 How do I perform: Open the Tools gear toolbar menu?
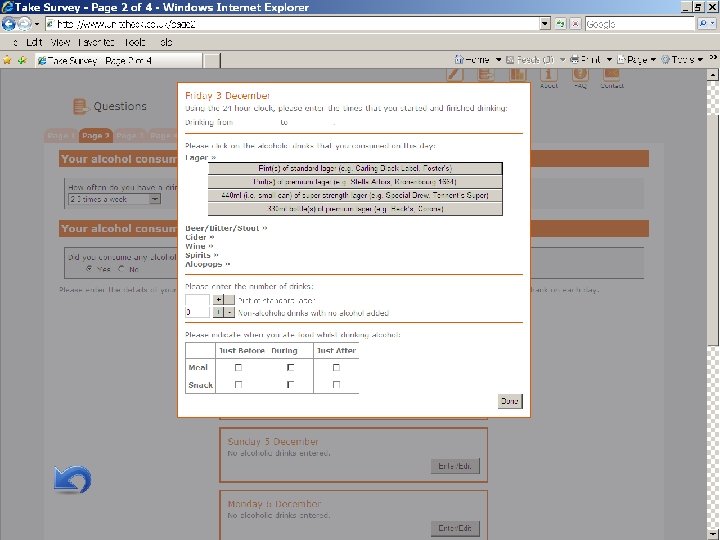[x=682, y=59]
